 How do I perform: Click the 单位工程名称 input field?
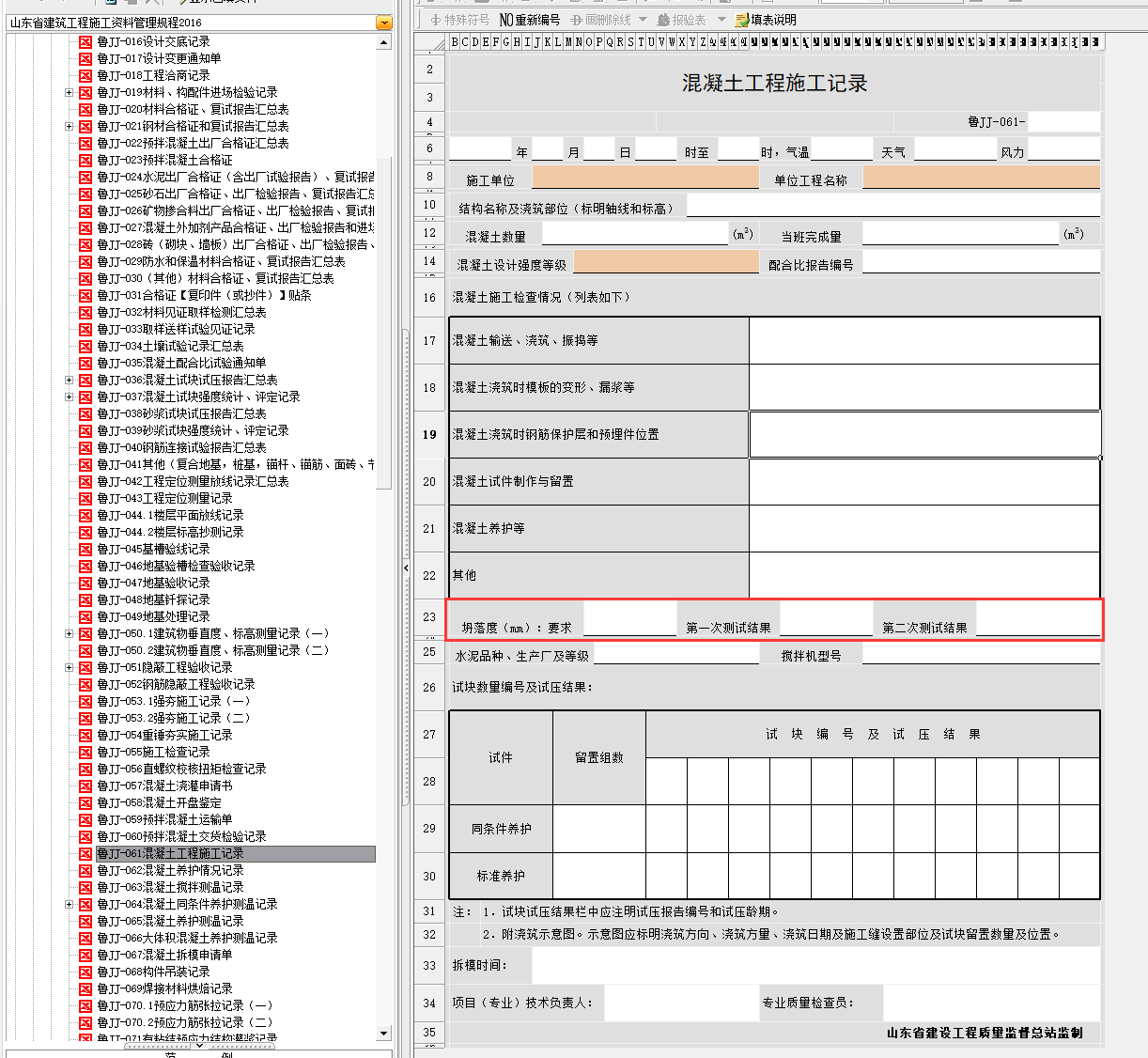coord(981,177)
